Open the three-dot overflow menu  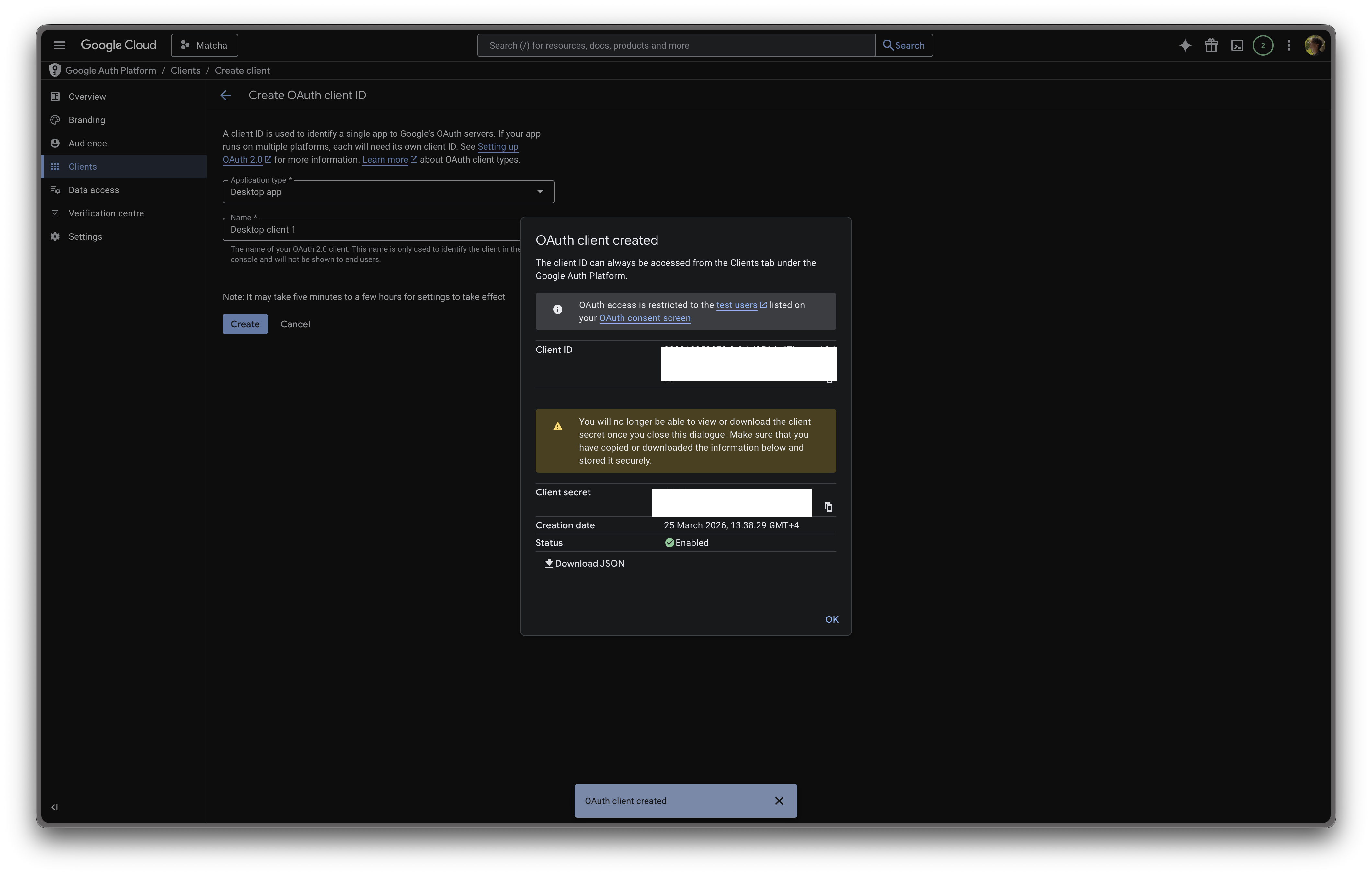point(1289,45)
